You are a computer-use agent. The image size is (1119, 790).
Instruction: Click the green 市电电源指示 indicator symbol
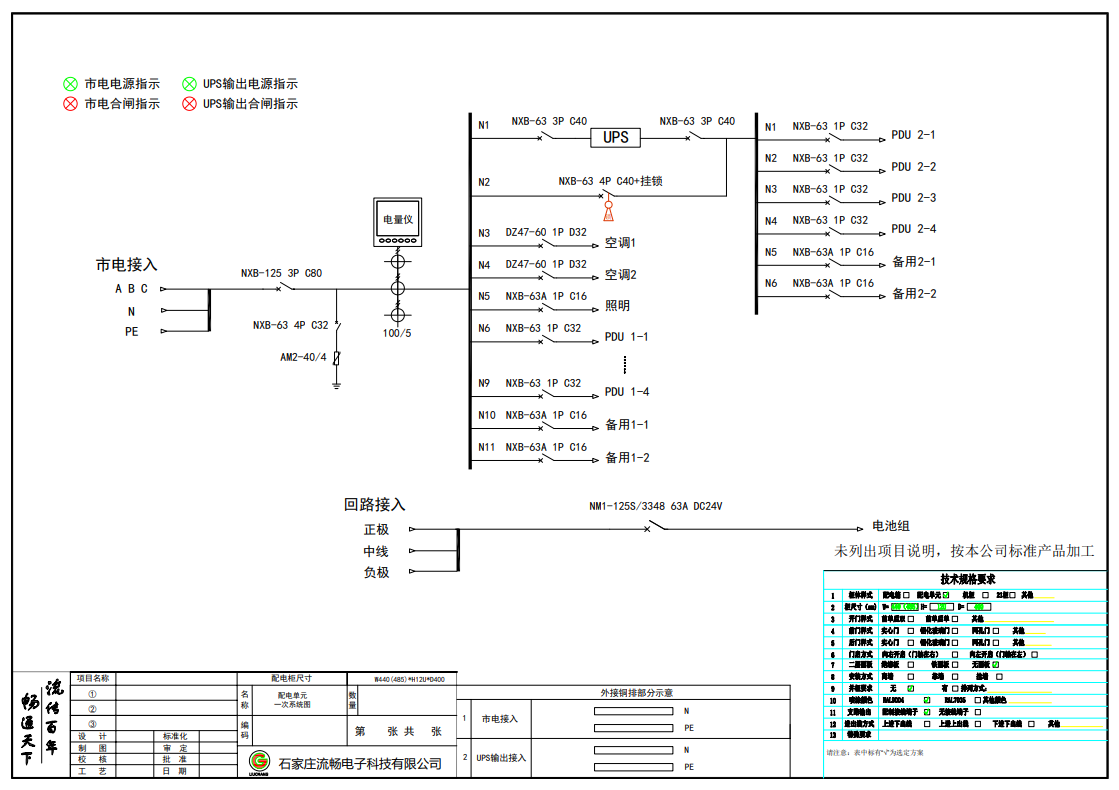click(x=70, y=84)
